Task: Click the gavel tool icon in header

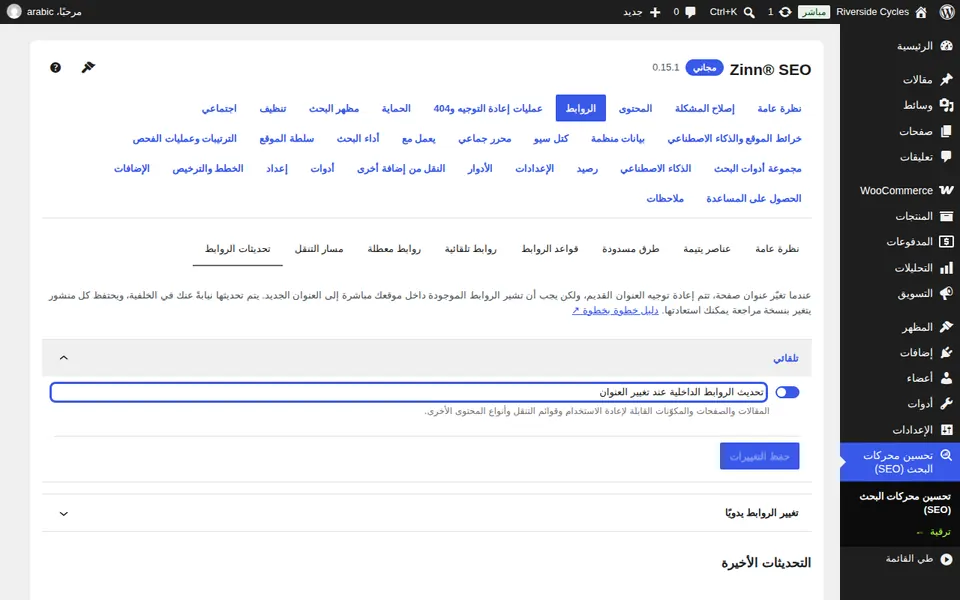Action: click(88, 67)
